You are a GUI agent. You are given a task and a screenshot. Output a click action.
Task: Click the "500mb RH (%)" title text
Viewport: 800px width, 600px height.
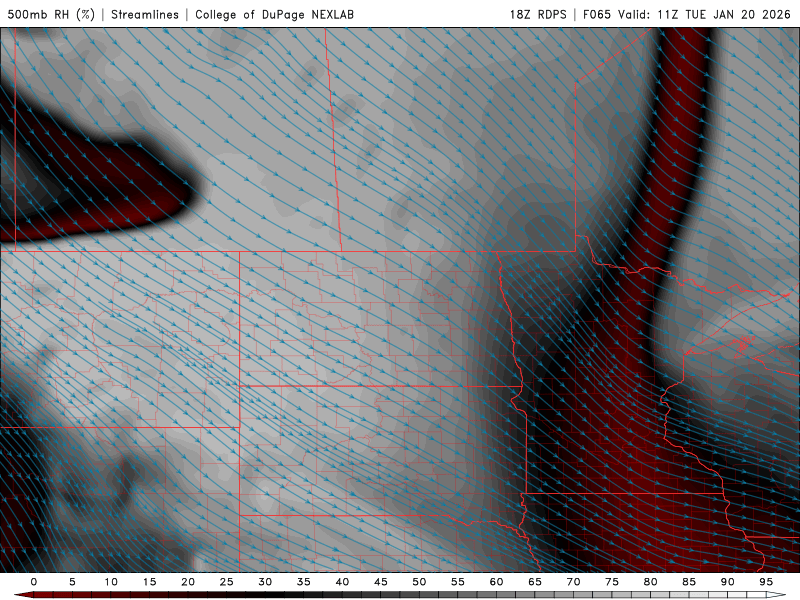click(x=51, y=14)
